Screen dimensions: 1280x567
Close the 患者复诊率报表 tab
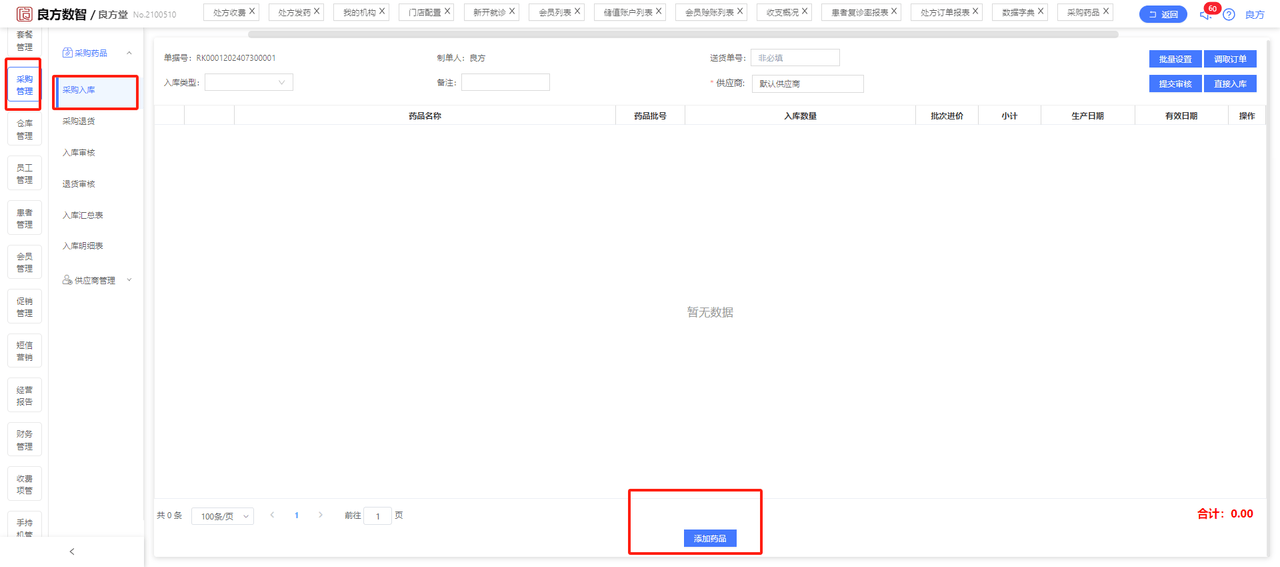tap(894, 12)
